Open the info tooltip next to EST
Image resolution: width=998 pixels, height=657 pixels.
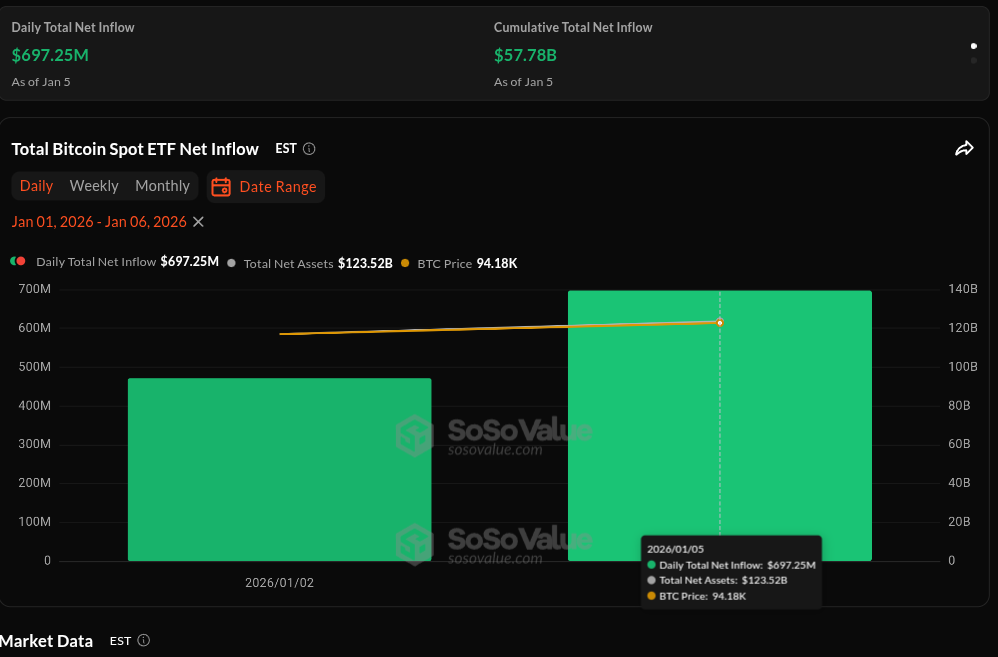click(309, 148)
